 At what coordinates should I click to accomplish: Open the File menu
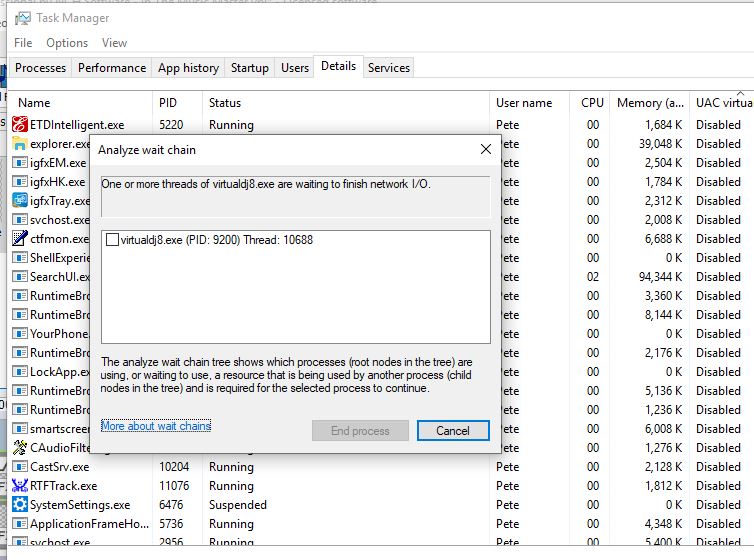coord(23,43)
